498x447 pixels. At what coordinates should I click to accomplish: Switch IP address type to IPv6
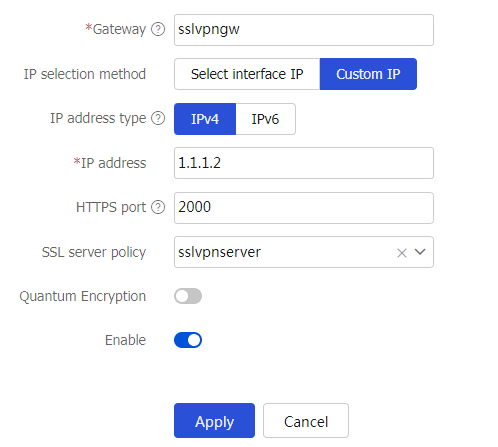pos(265,119)
